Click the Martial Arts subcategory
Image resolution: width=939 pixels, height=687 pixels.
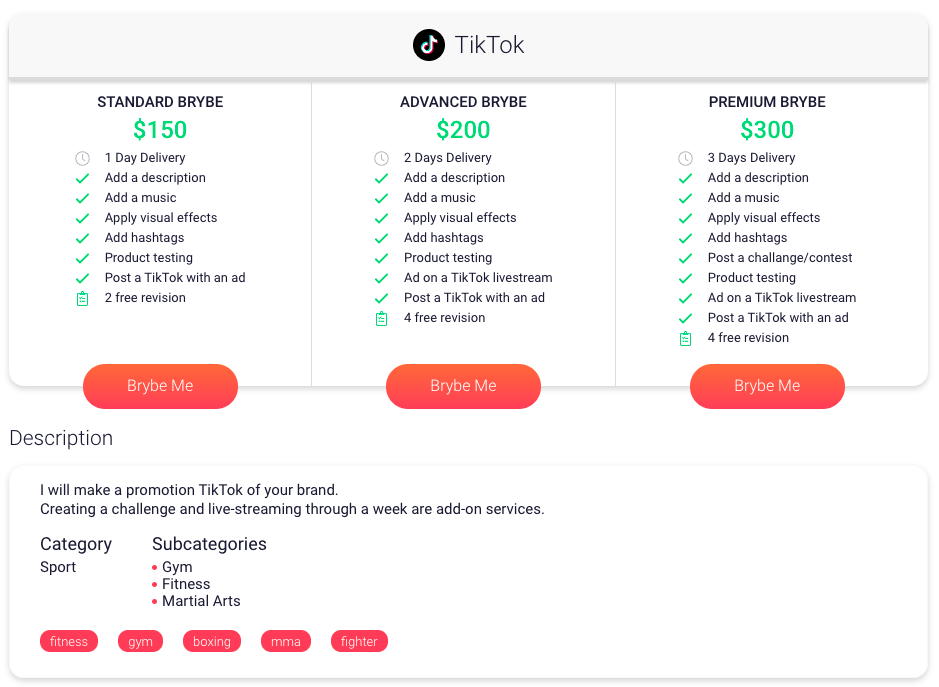(201, 601)
